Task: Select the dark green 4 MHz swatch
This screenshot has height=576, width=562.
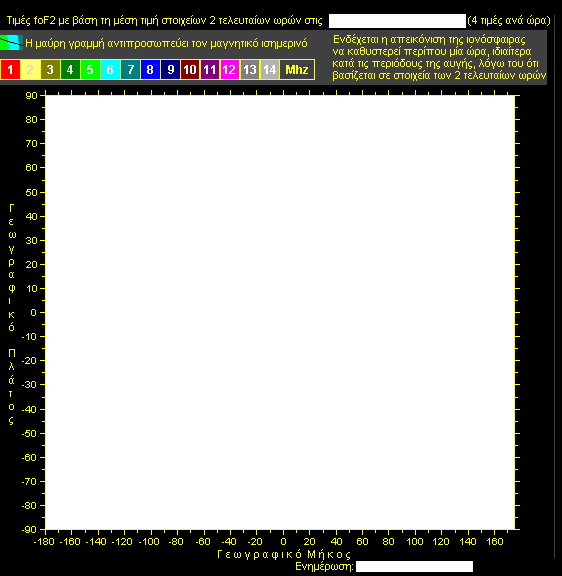Action: (70, 69)
